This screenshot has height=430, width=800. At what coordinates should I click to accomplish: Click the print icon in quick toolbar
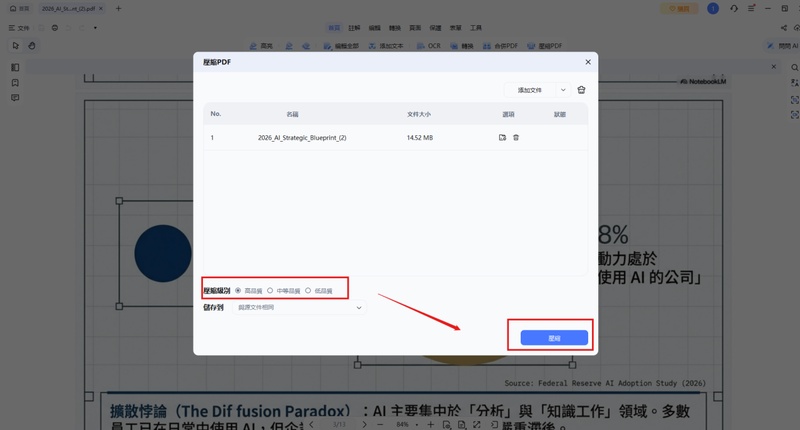55,28
